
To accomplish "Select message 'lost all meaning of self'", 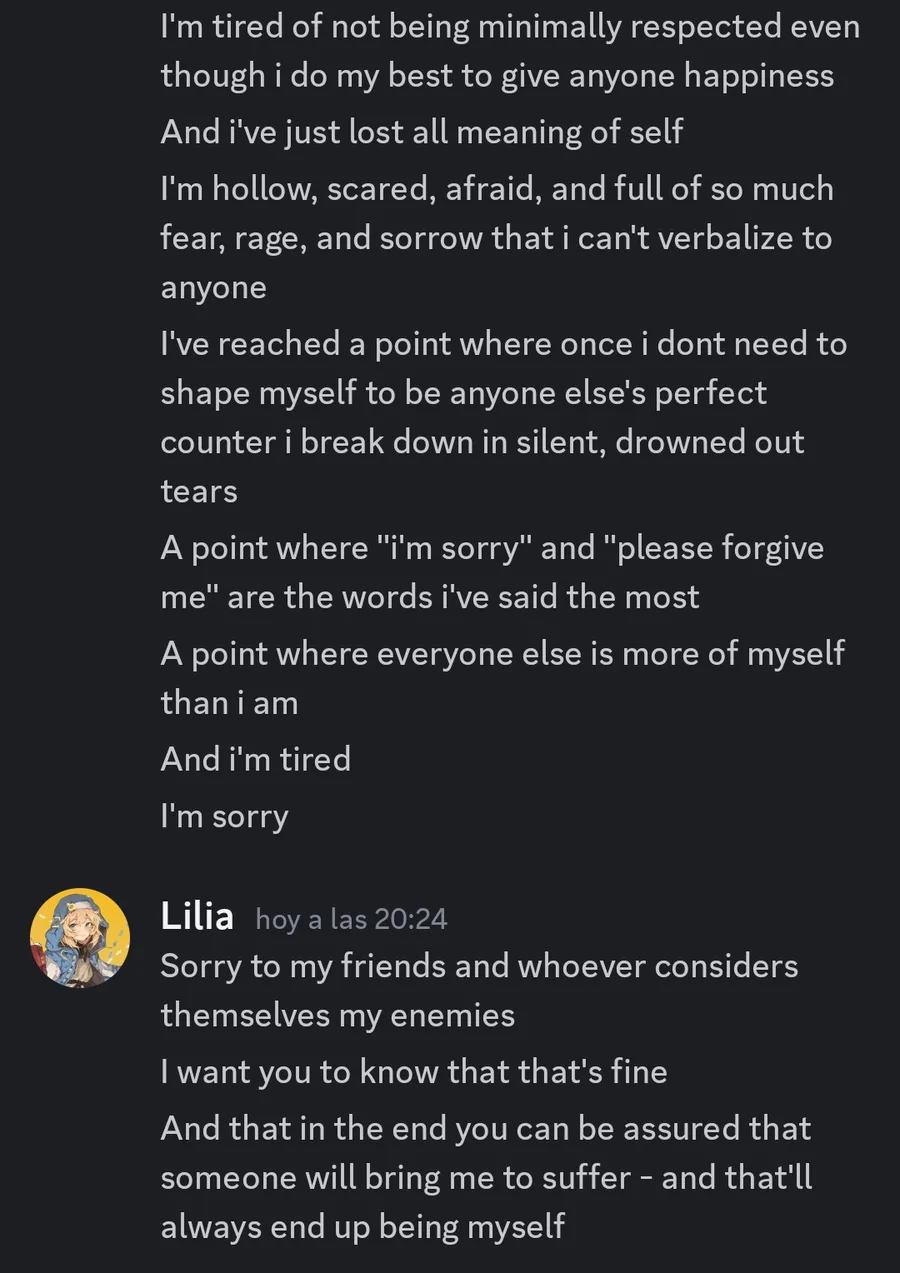I will point(421,131).
